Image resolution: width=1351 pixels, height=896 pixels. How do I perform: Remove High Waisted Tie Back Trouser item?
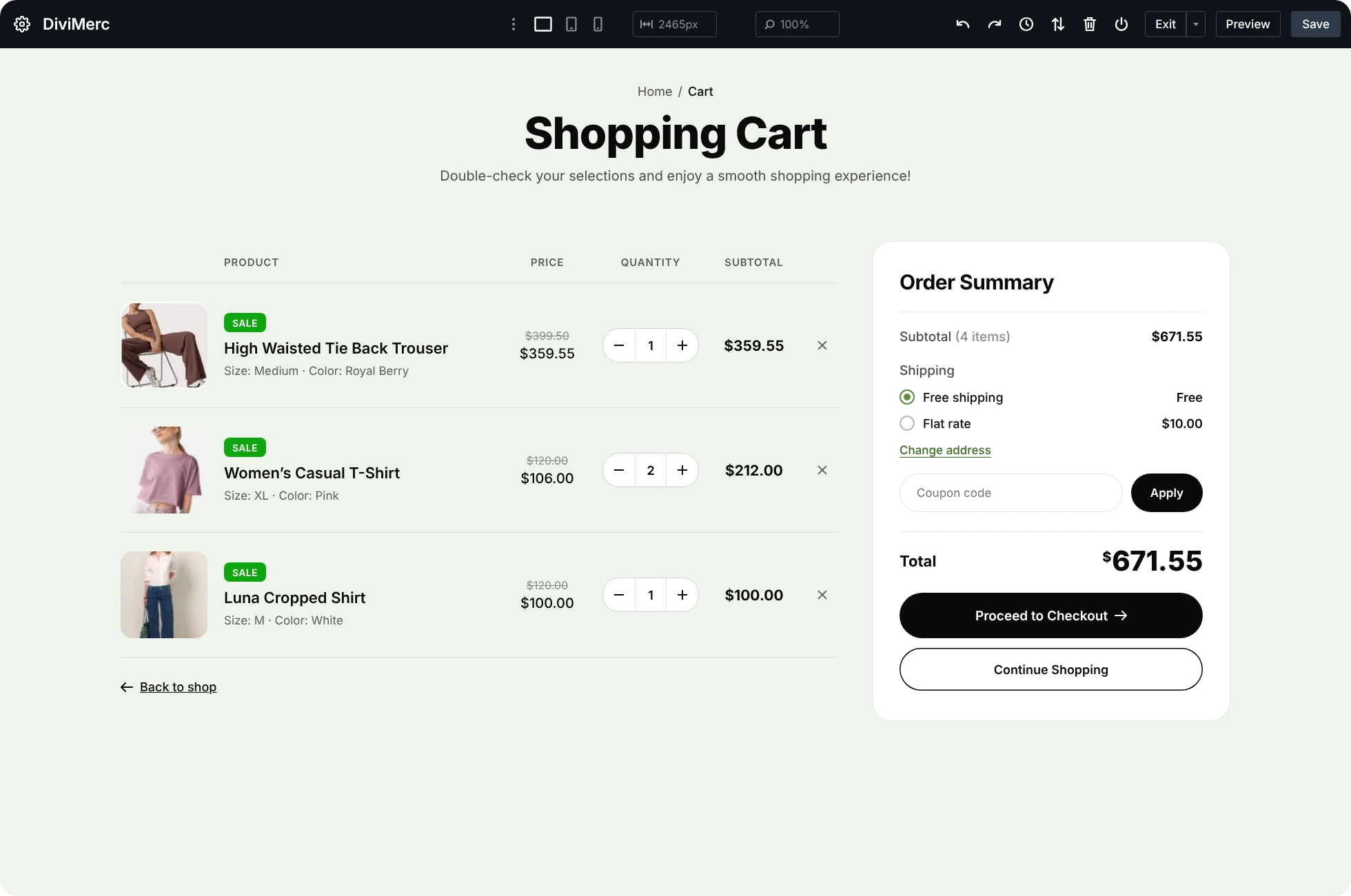[822, 345]
